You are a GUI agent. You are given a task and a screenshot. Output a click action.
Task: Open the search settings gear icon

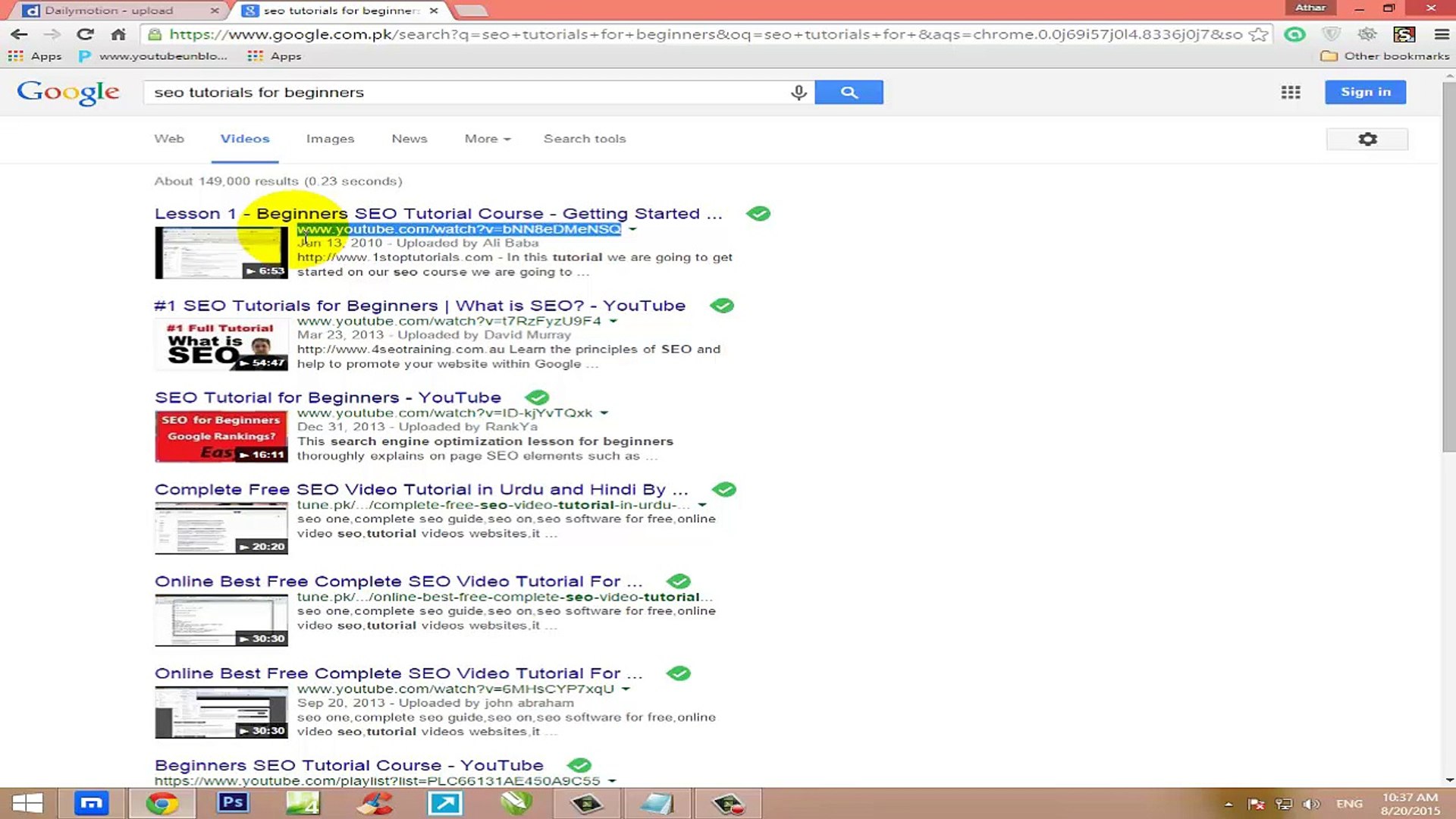click(x=1367, y=140)
